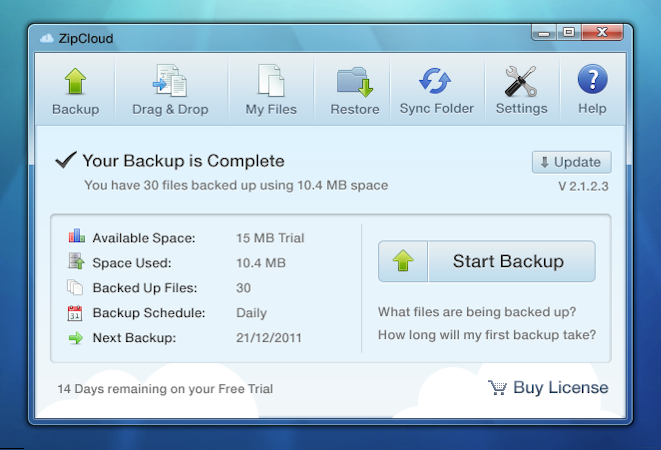Click the 'Space Used:' label
661x450 pixels.
pos(132,263)
